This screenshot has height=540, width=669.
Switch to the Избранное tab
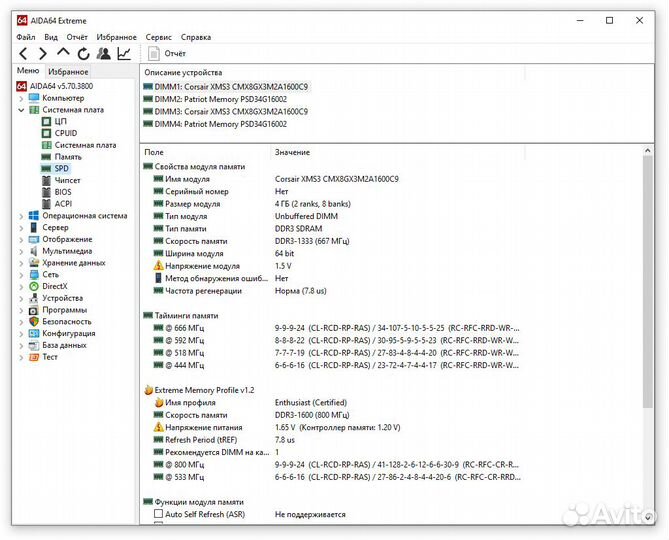[68, 72]
